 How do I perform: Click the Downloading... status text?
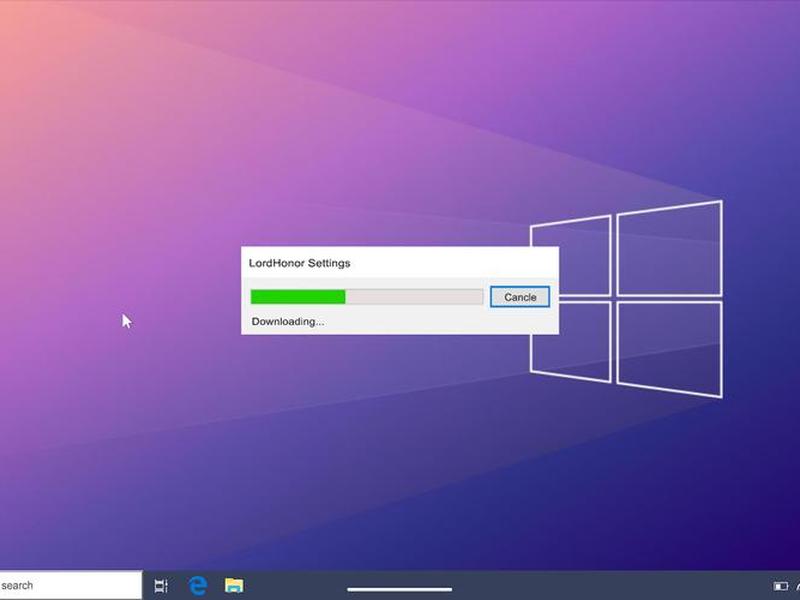click(288, 321)
